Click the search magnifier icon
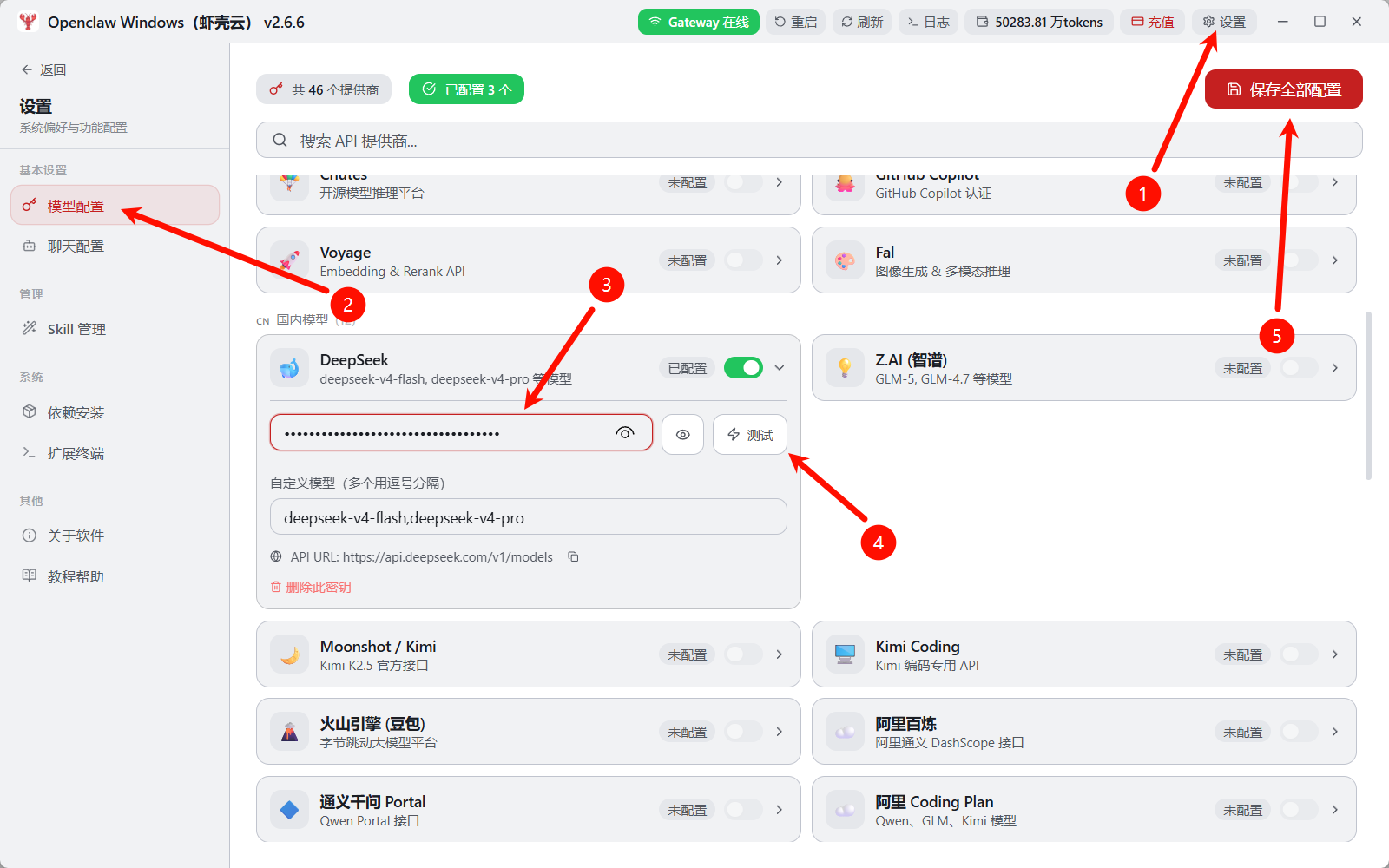This screenshot has height=868, width=1389. tap(280, 141)
